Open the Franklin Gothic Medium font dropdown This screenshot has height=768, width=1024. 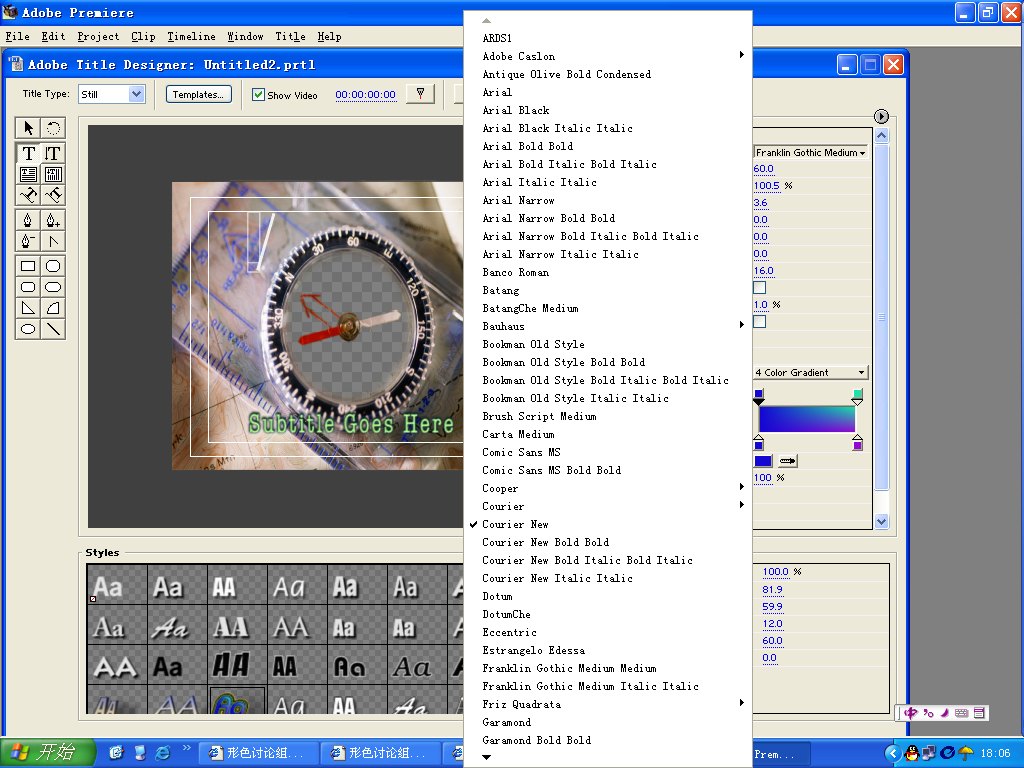point(810,152)
